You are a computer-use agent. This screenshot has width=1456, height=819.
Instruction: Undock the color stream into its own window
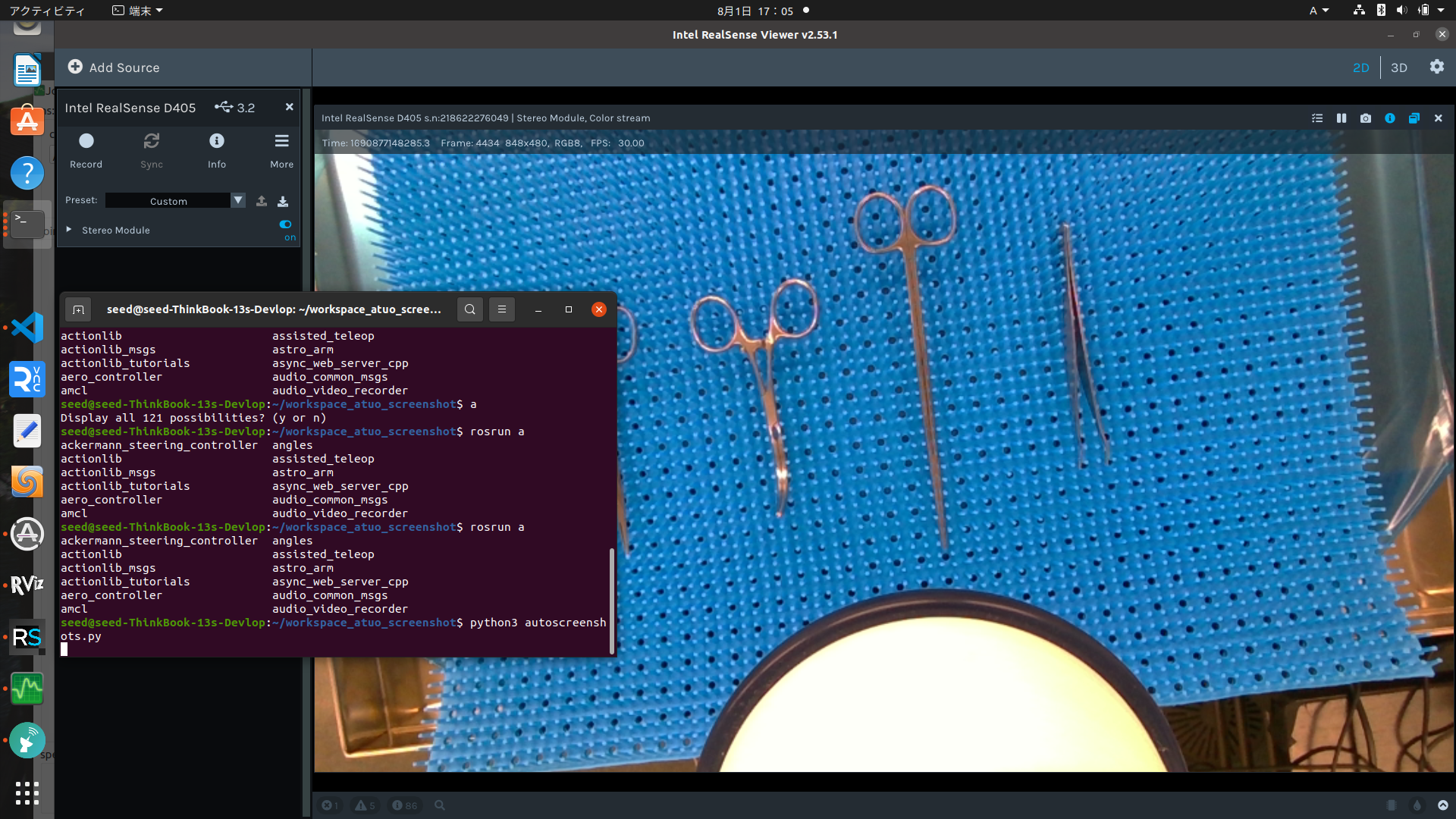click(1414, 118)
